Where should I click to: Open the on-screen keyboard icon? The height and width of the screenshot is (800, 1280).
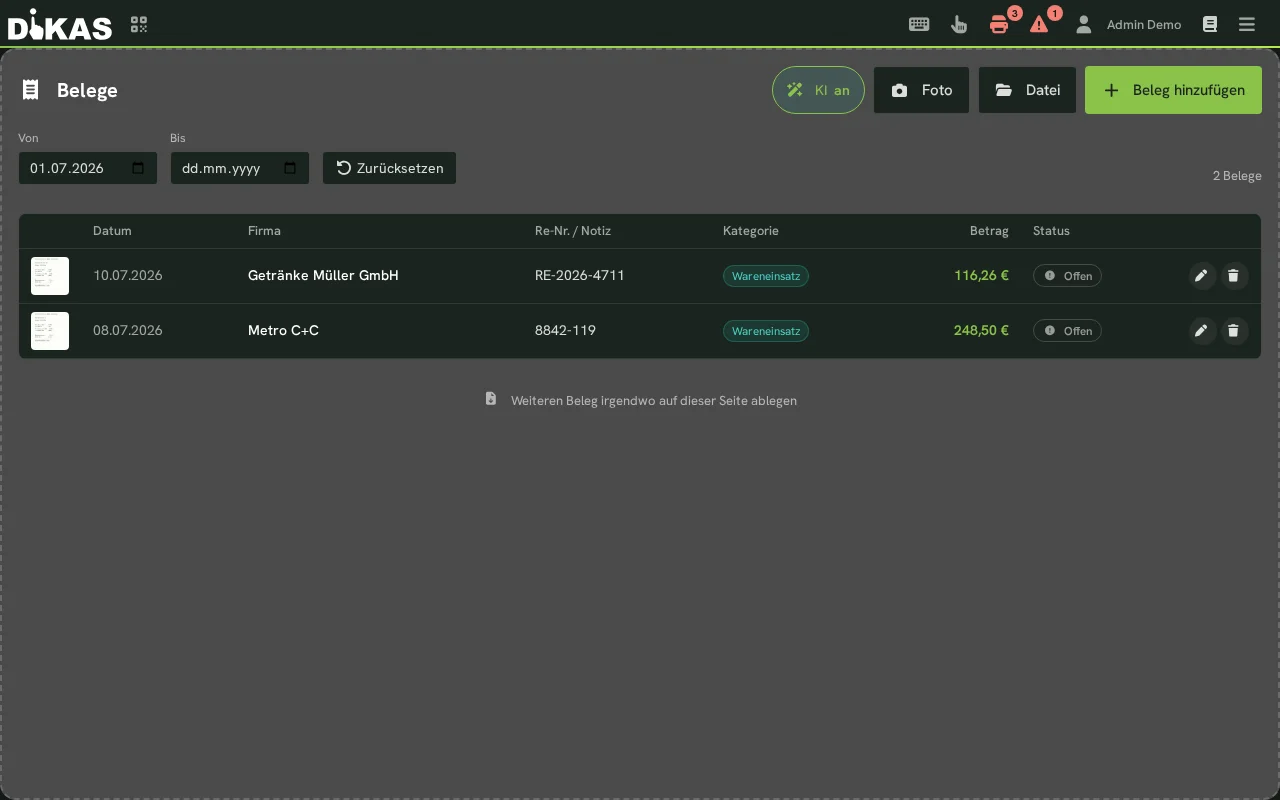(x=919, y=24)
